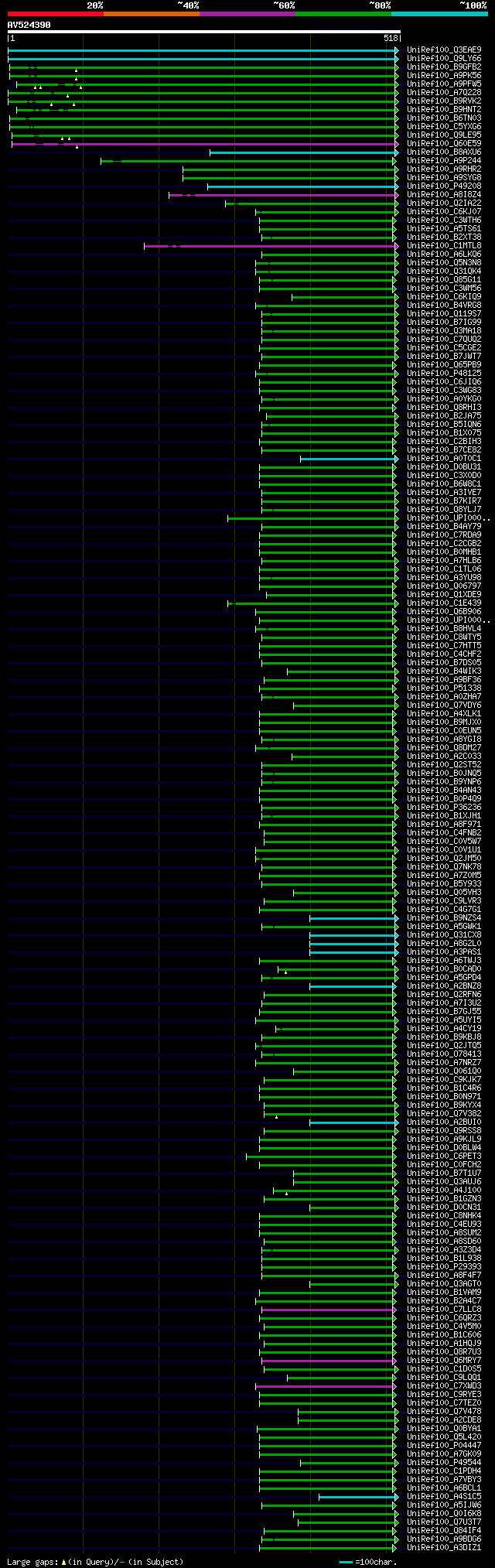Screen dimensions: 495x1568
Task: Select the UniRef100_C6PET3 label
Action: tap(444, 1156)
